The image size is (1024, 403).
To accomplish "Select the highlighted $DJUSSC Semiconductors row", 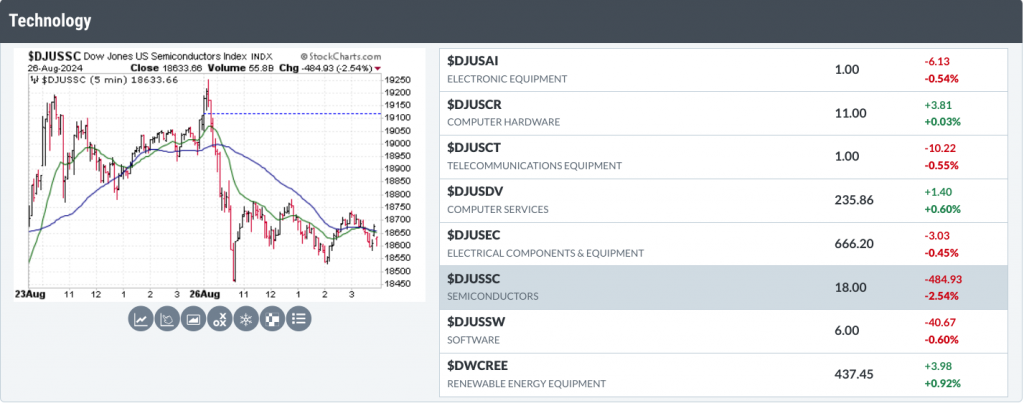I will click(724, 287).
